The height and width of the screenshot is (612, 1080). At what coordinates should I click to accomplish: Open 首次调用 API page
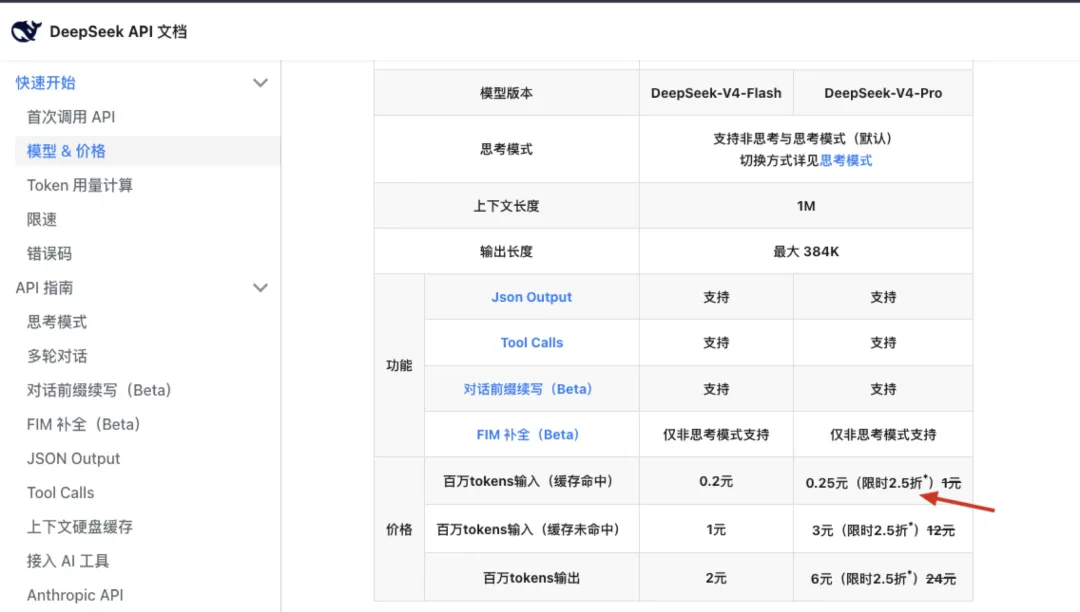pos(71,117)
